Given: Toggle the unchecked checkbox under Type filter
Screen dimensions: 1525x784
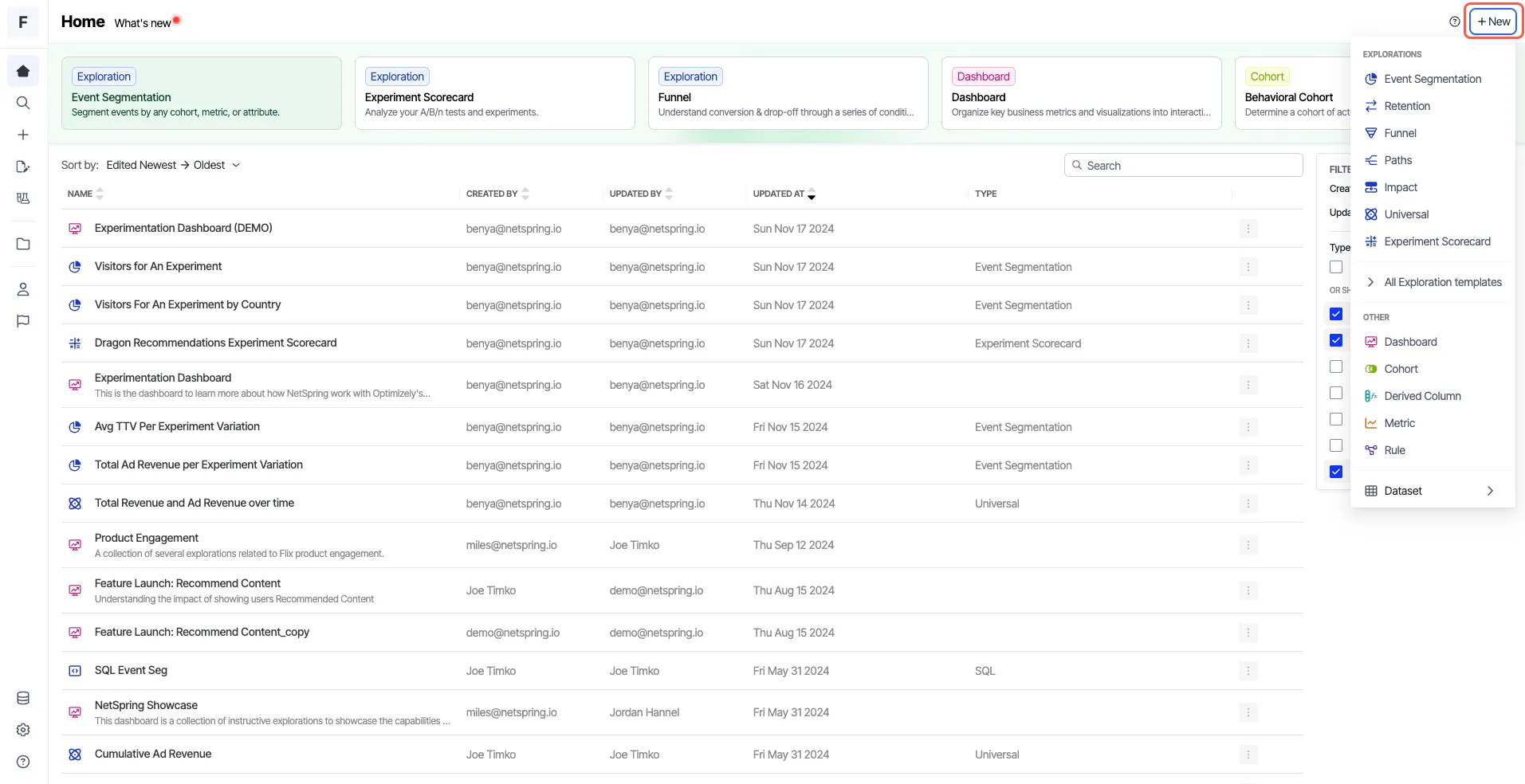Looking at the screenshot, I should (1336, 267).
